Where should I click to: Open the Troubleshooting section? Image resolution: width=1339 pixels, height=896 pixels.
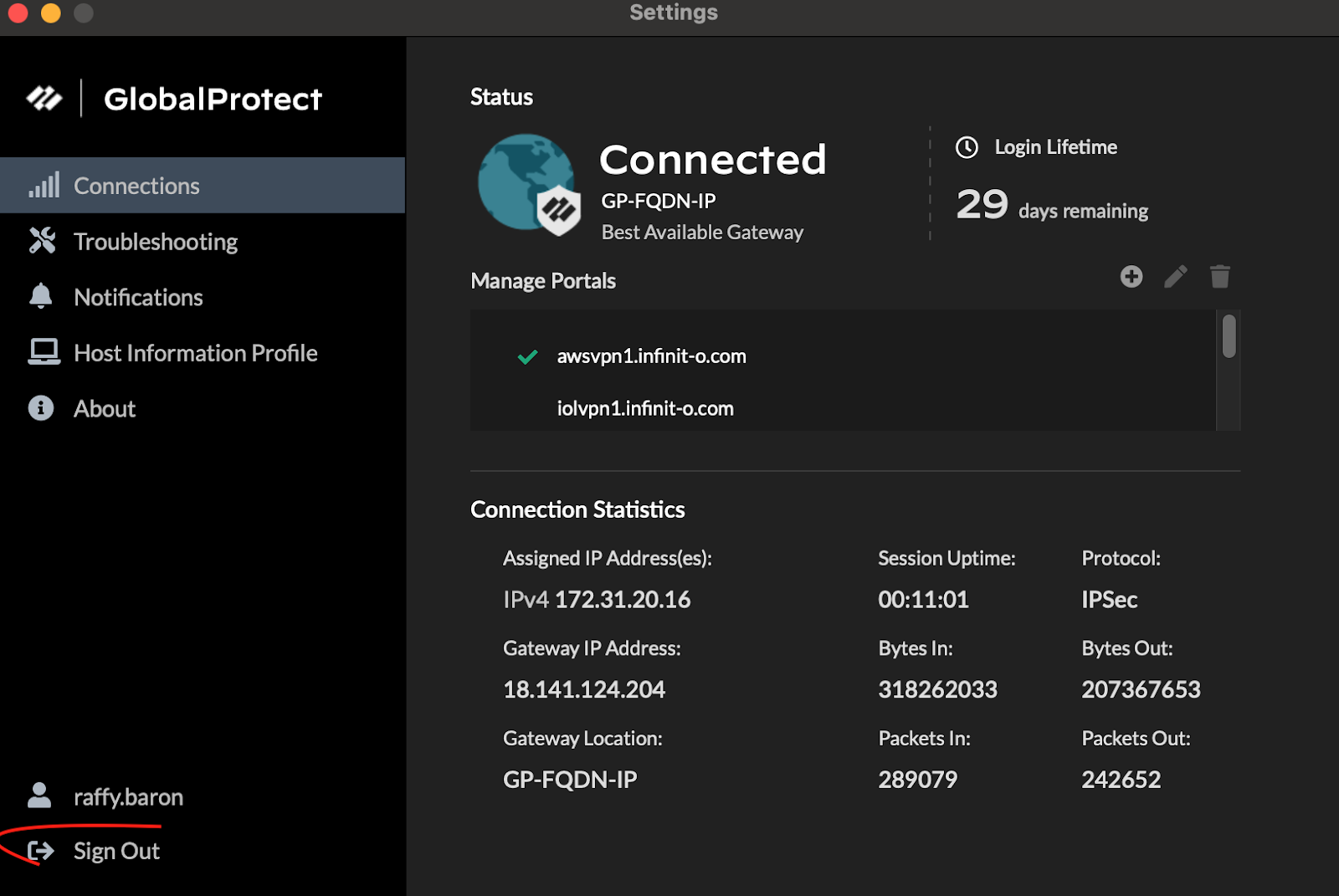(x=203, y=242)
